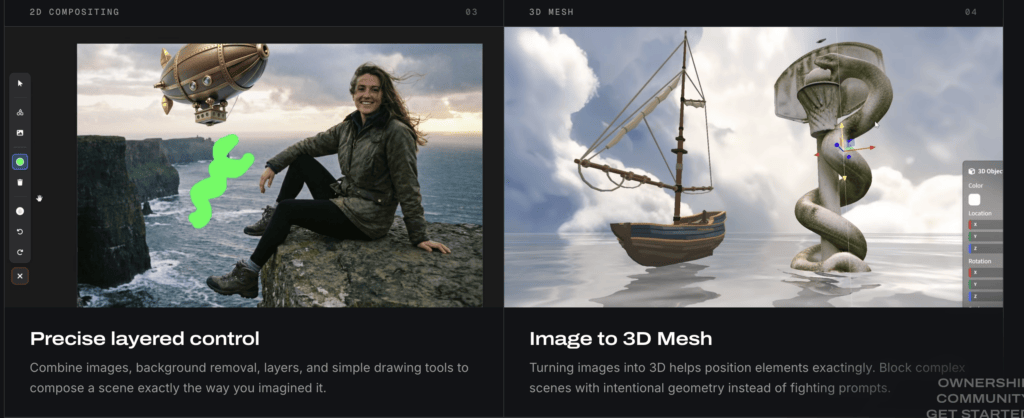Click the Location Z field

985,248
